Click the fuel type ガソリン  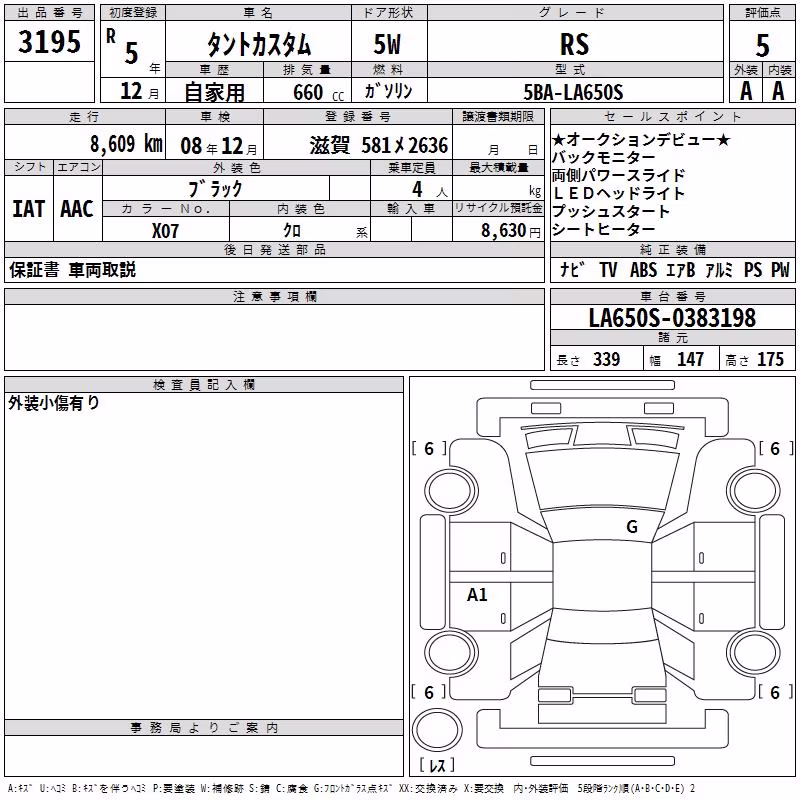tap(388, 91)
